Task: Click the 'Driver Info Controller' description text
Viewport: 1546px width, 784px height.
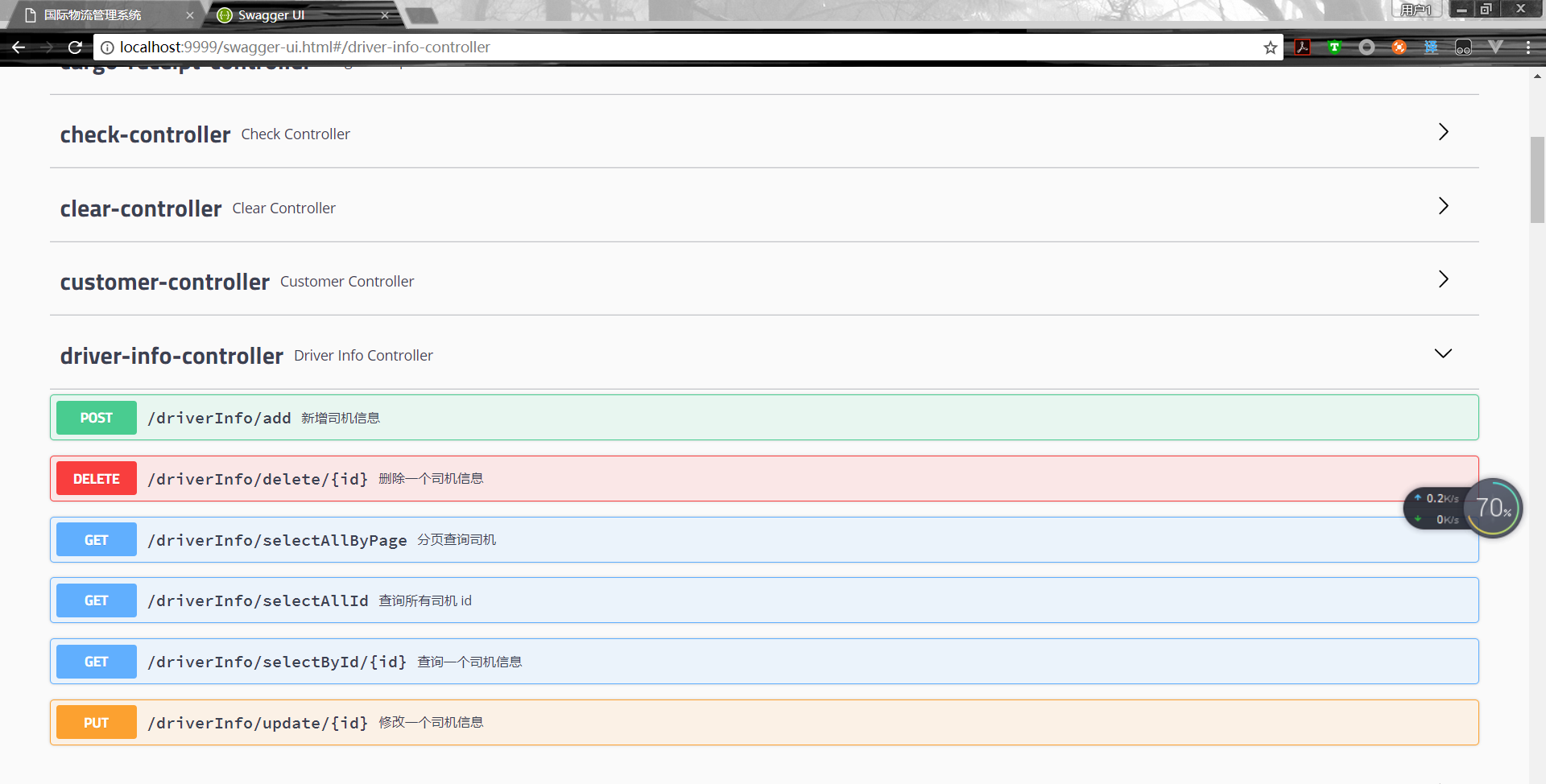Action: [x=363, y=356]
